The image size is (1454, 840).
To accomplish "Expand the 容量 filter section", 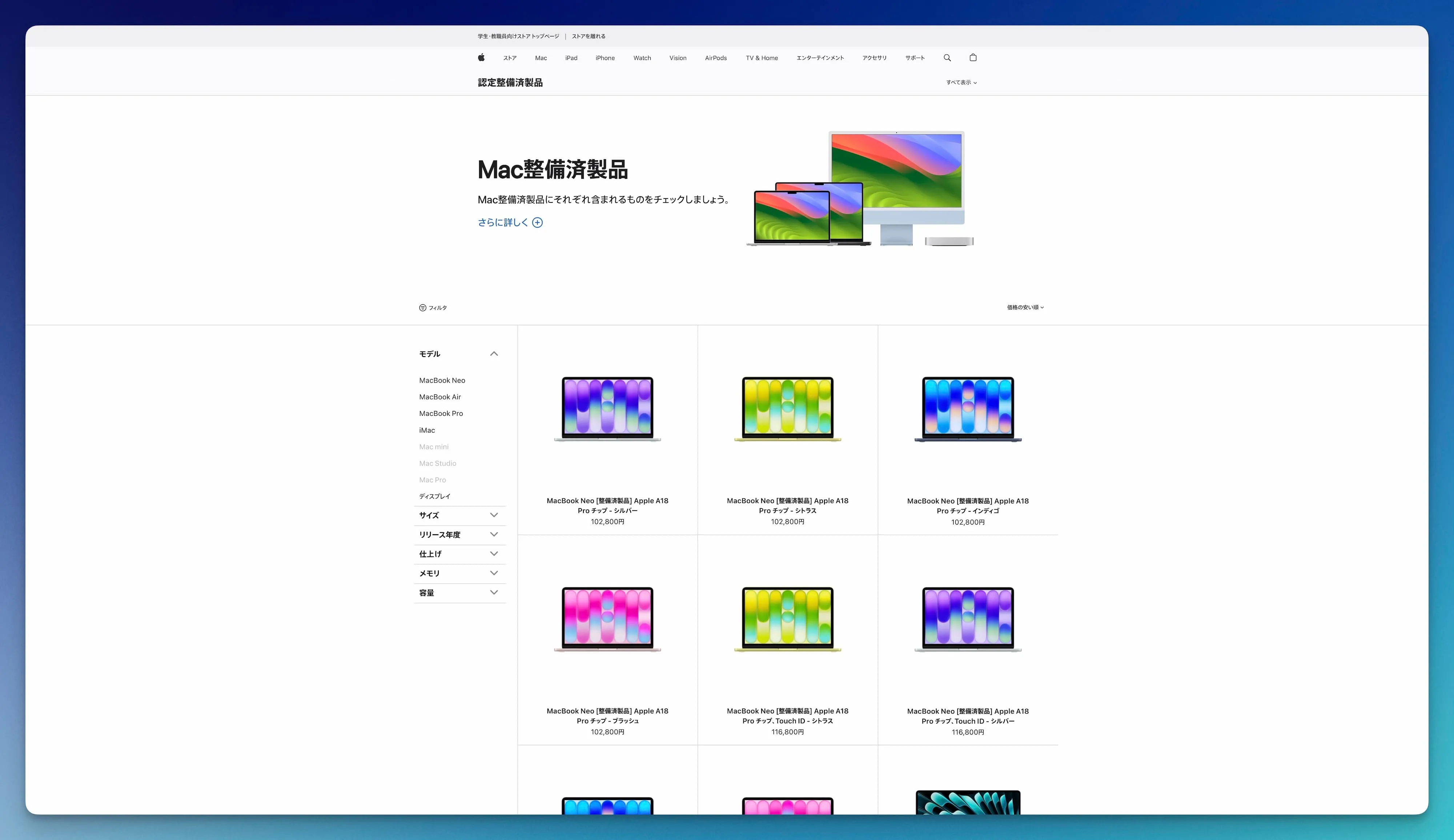I will 494,592.
